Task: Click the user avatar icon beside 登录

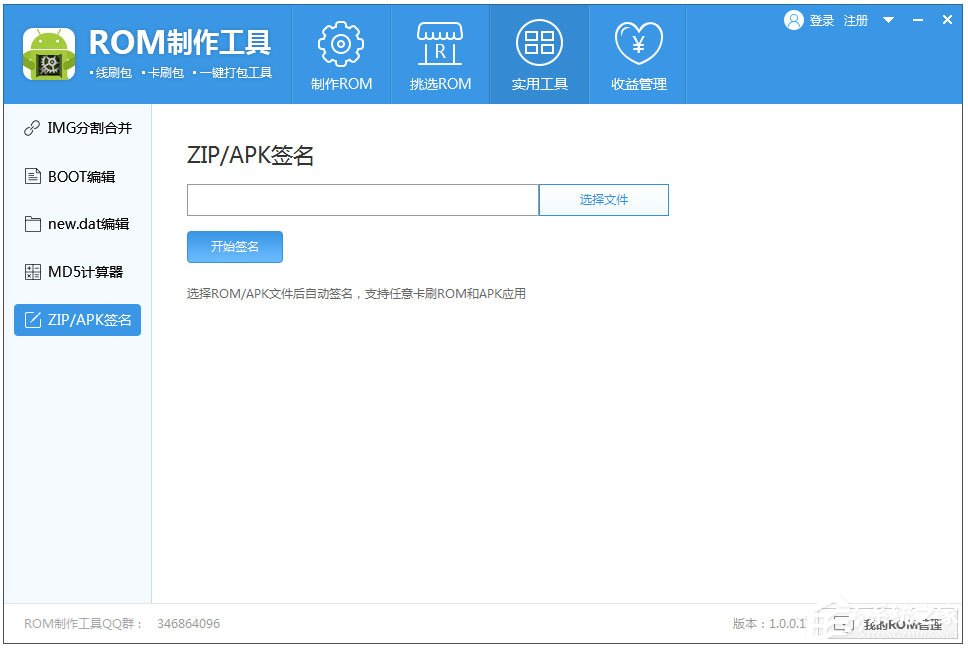Action: pos(791,19)
